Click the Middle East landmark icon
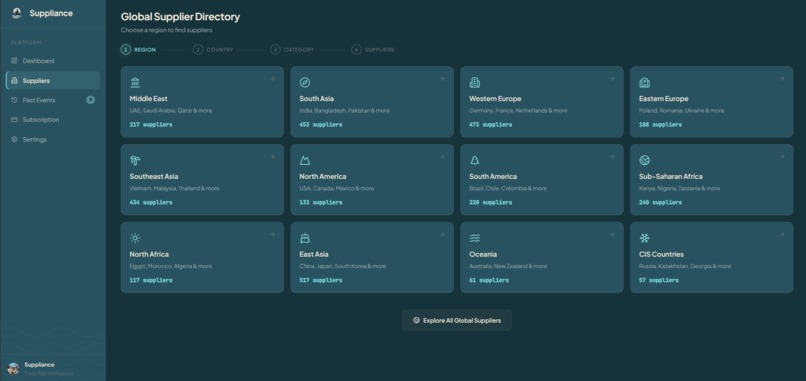This screenshot has width=806, height=381. [135, 83]
